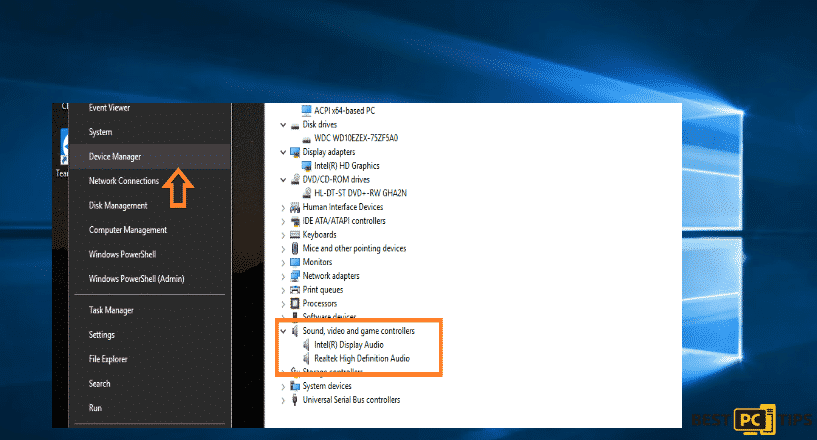817x440 pixels.
Task: Click the Disk drives category icon
Action: (295, 125)
